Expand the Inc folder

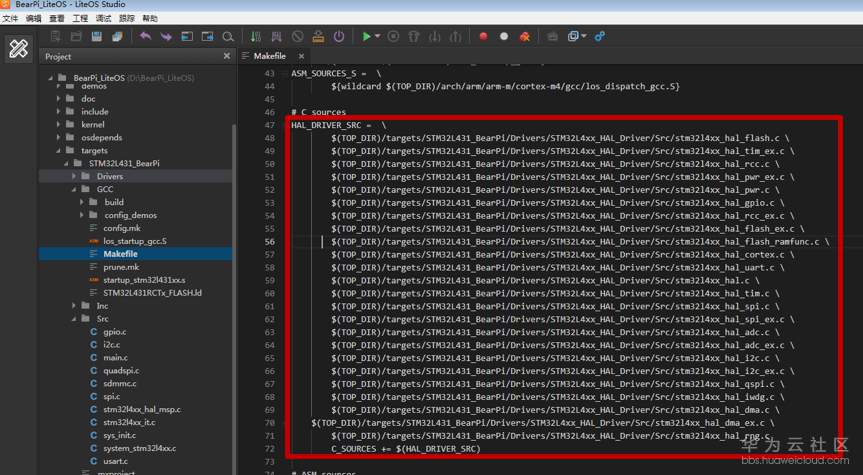[74, 305]
